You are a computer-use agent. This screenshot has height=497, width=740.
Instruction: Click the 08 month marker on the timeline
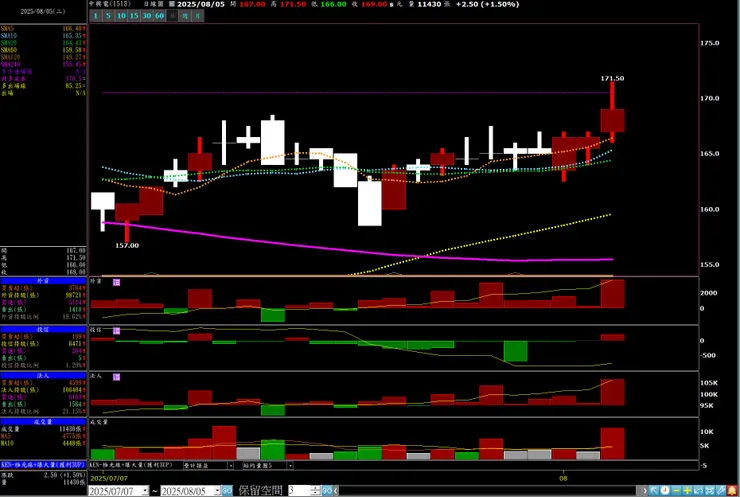(x=563, y=478)
